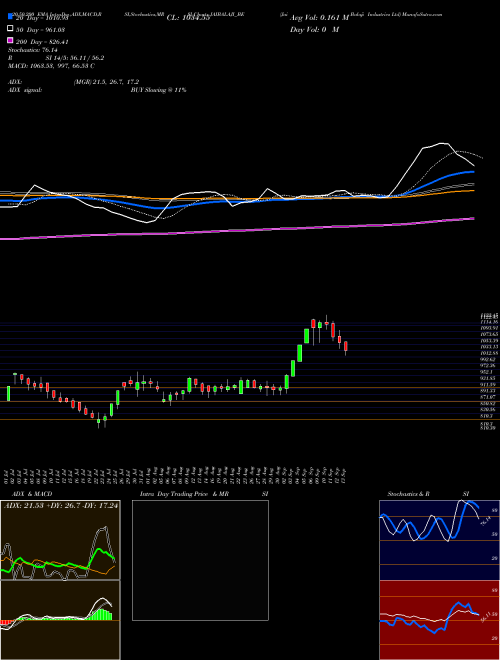This screenshot has width=500, height=660.
Task: Click the blue Stochastics chart panel
Action: [x=439, y=540]
